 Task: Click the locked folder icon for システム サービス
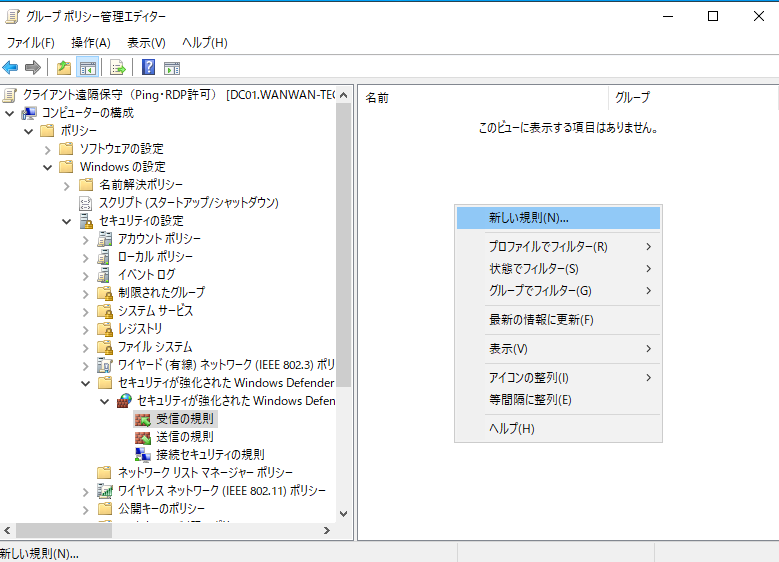(105, 311)
